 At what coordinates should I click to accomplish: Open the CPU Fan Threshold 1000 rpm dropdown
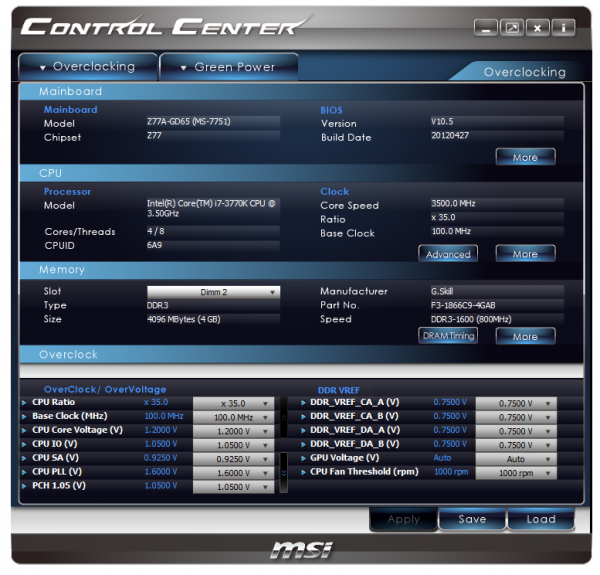516,473
